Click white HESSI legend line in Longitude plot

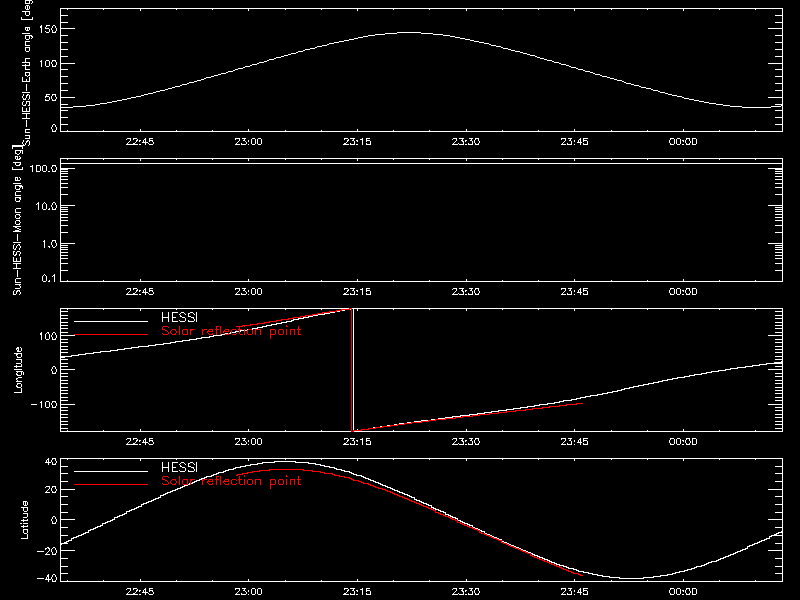(x=111, y=321)
